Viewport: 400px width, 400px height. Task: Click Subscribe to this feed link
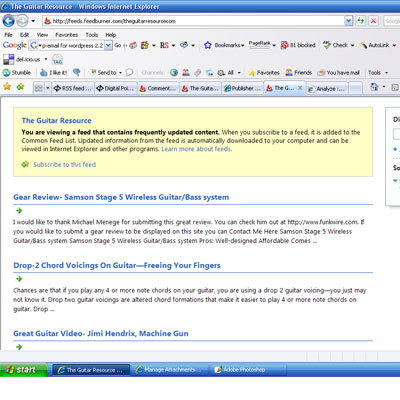[64, 164]
